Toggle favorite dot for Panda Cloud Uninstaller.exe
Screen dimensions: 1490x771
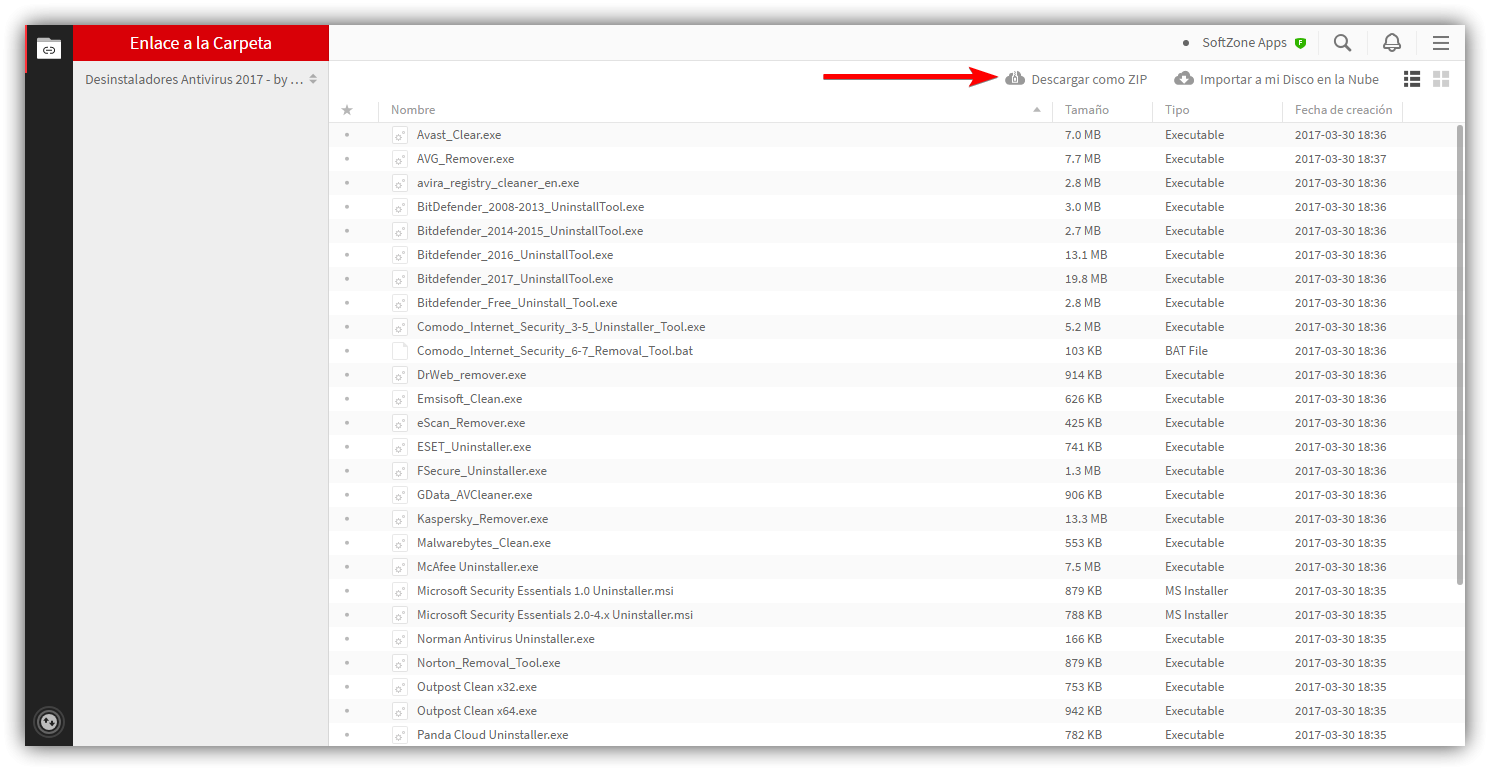coord(347,735)
